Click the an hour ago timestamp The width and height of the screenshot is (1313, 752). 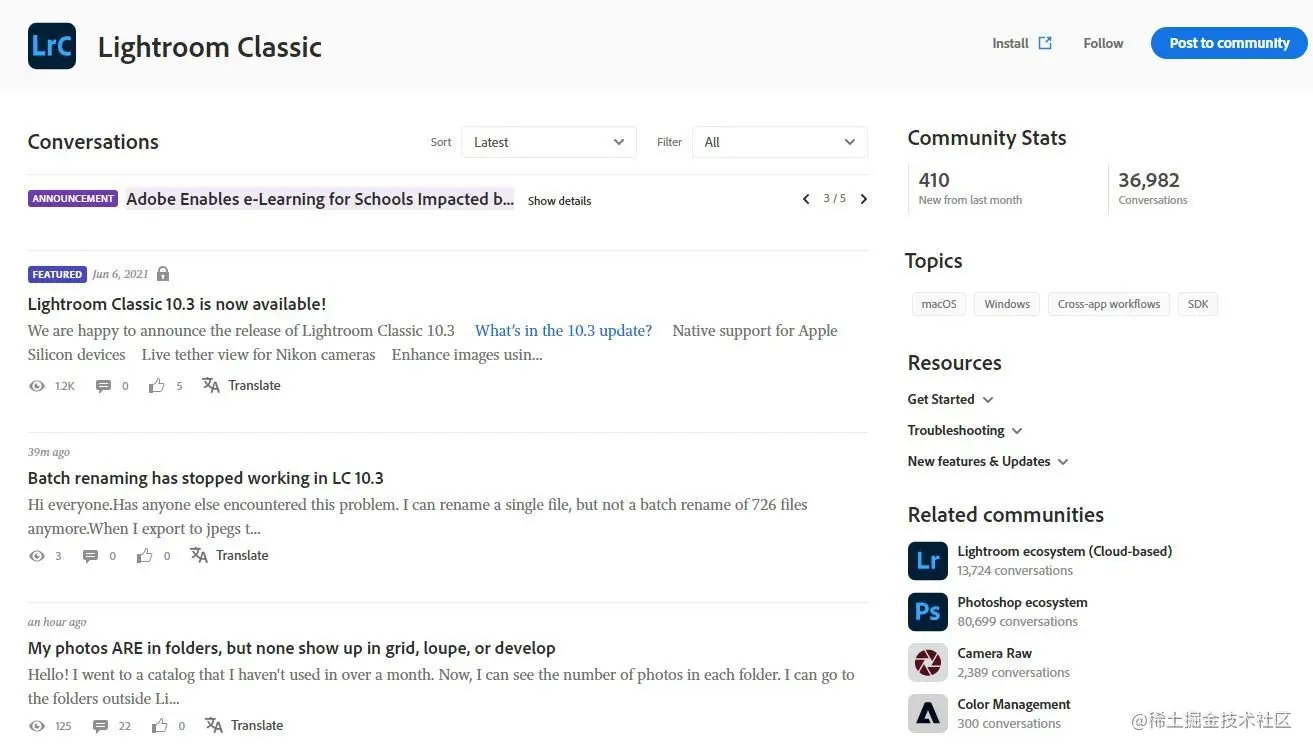point(57,622)
